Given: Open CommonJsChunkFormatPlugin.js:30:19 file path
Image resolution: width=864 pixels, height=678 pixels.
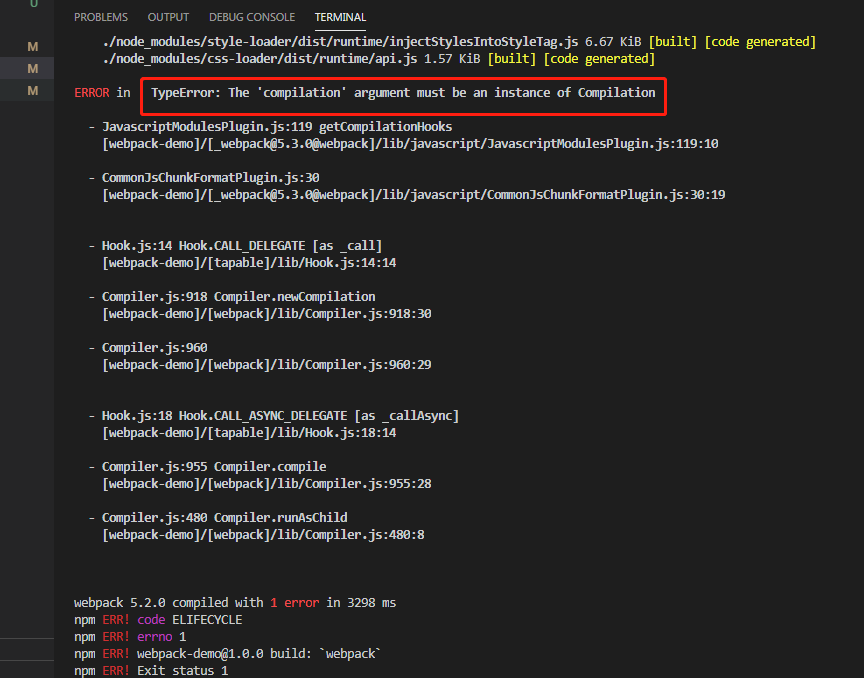Looking at the screenshot, I should click(413, 195).
